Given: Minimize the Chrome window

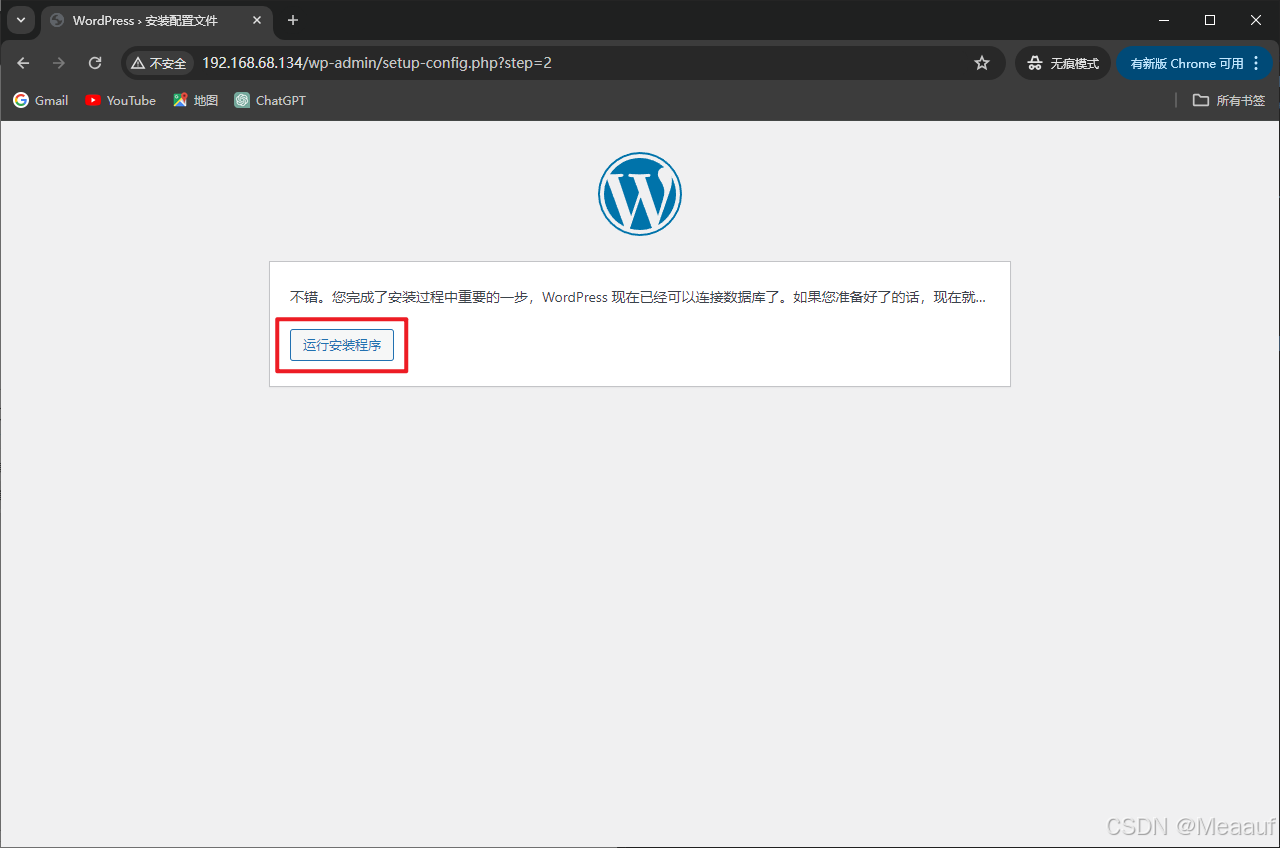Looking at the screenshot, I should tap(1164, 20).
